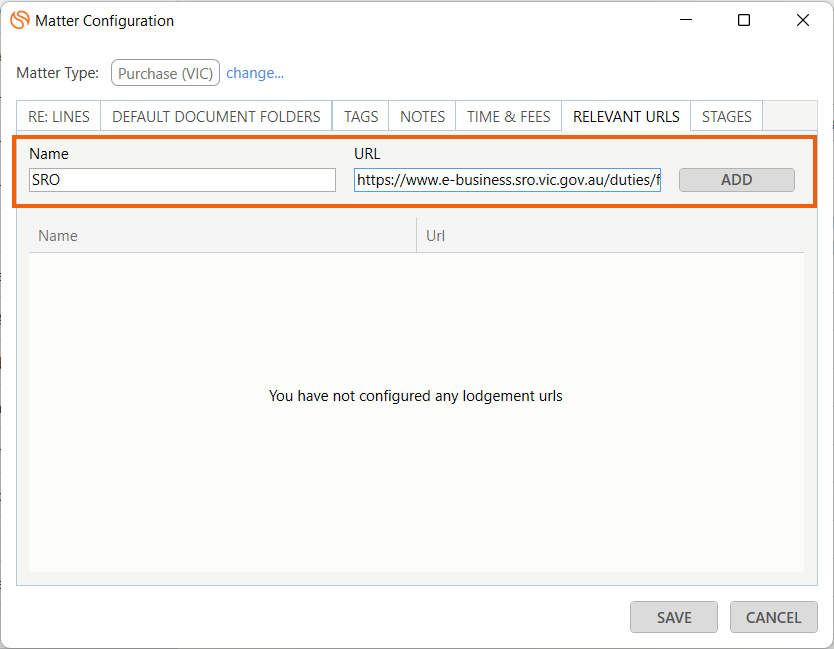Cancel the matter configuration changes
This screenshot has height=649, width=834.
[x=773, y=617]
